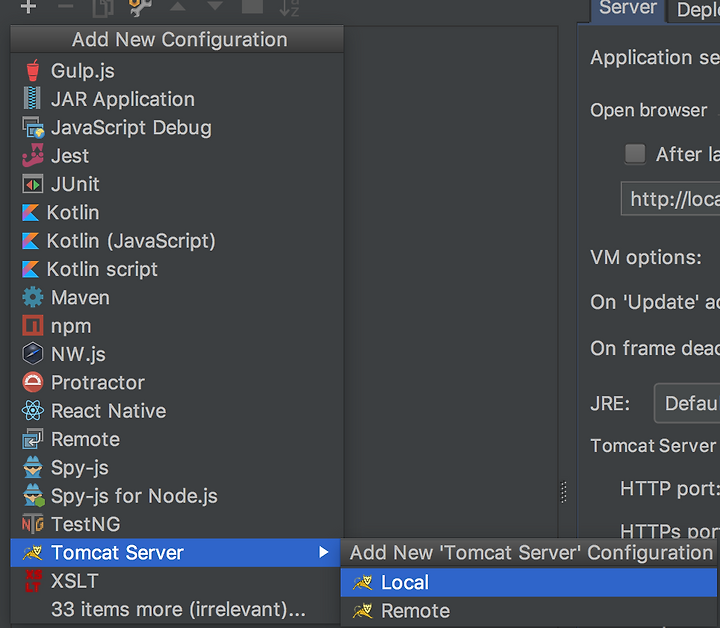
Task: Choose TestNG configuration type
Action: point(177,524)
